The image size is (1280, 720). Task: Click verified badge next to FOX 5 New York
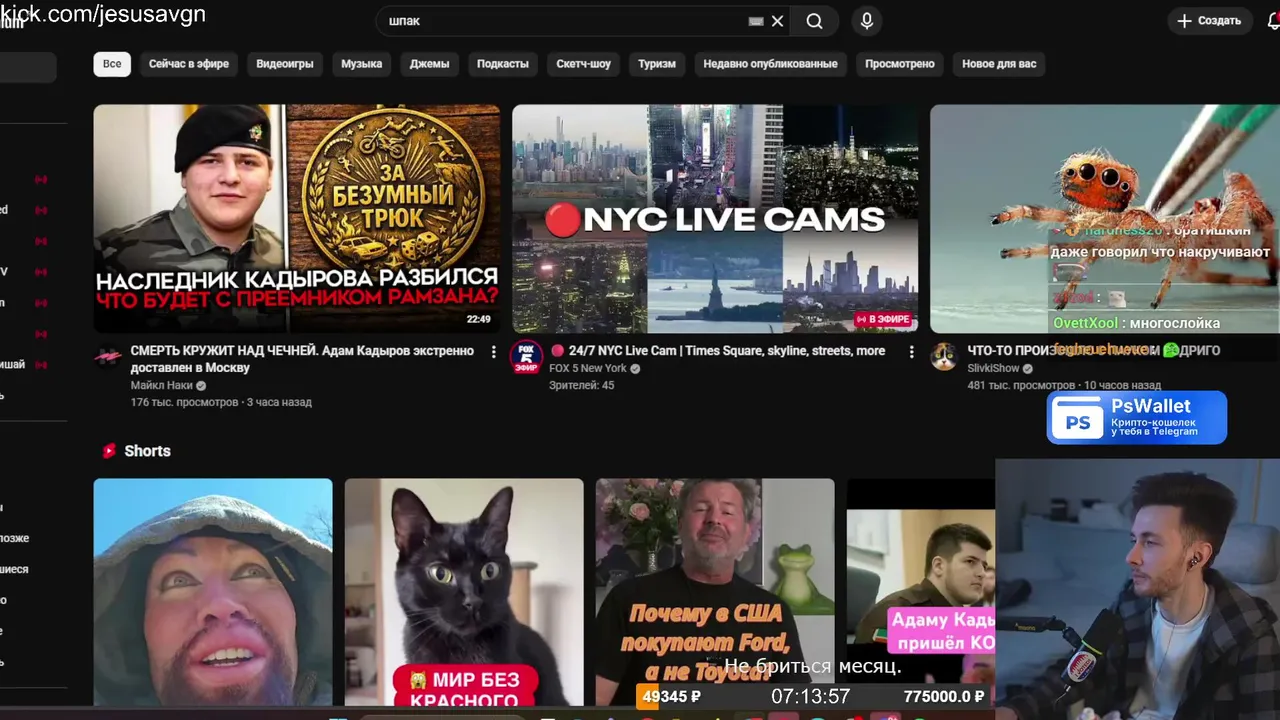coord(635,368)
